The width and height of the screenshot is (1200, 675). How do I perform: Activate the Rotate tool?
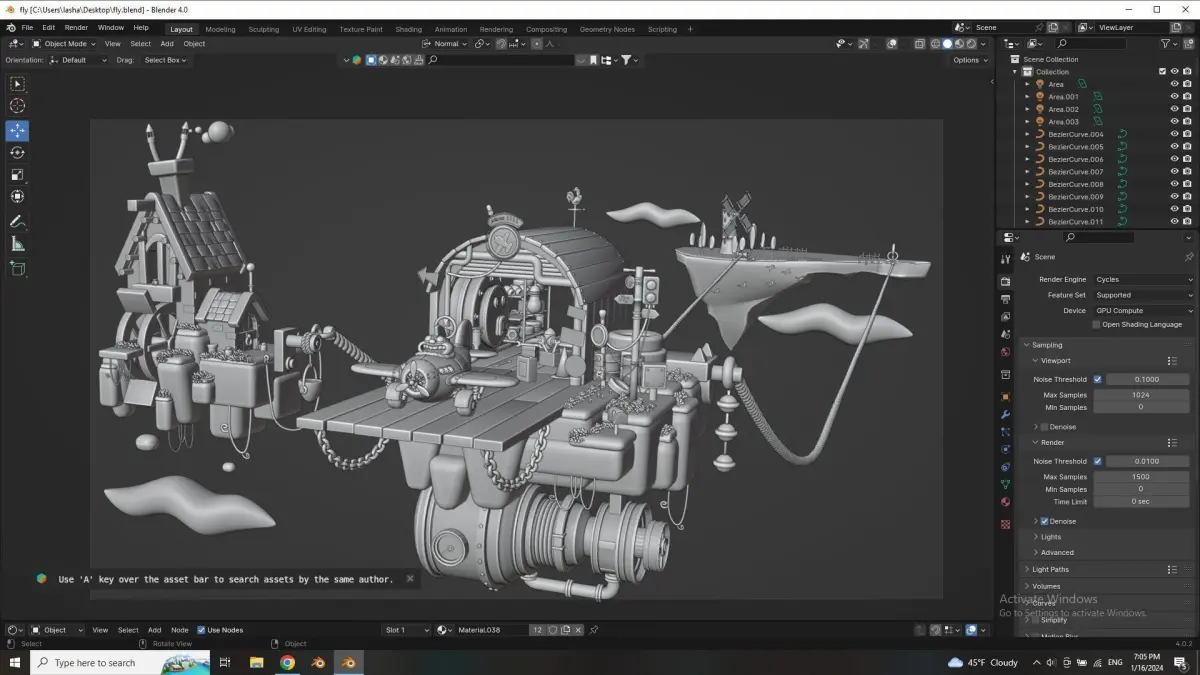(x=17, y=153)
